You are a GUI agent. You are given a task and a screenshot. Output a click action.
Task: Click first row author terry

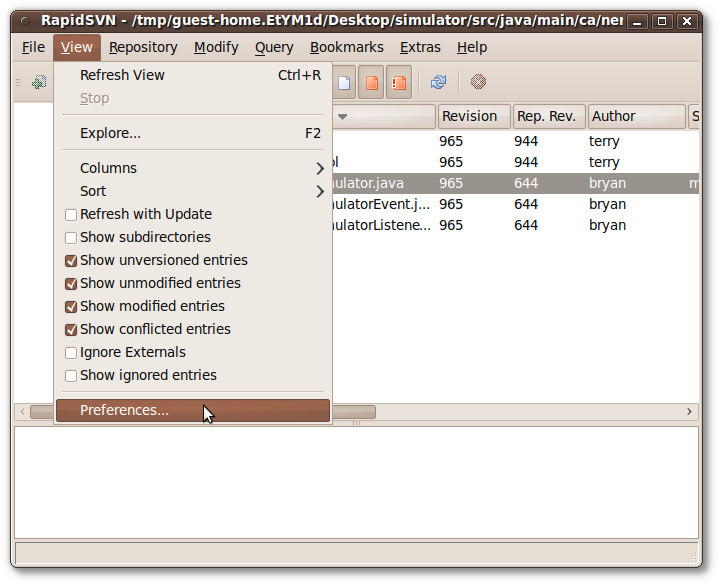click(x=604, y=141)
